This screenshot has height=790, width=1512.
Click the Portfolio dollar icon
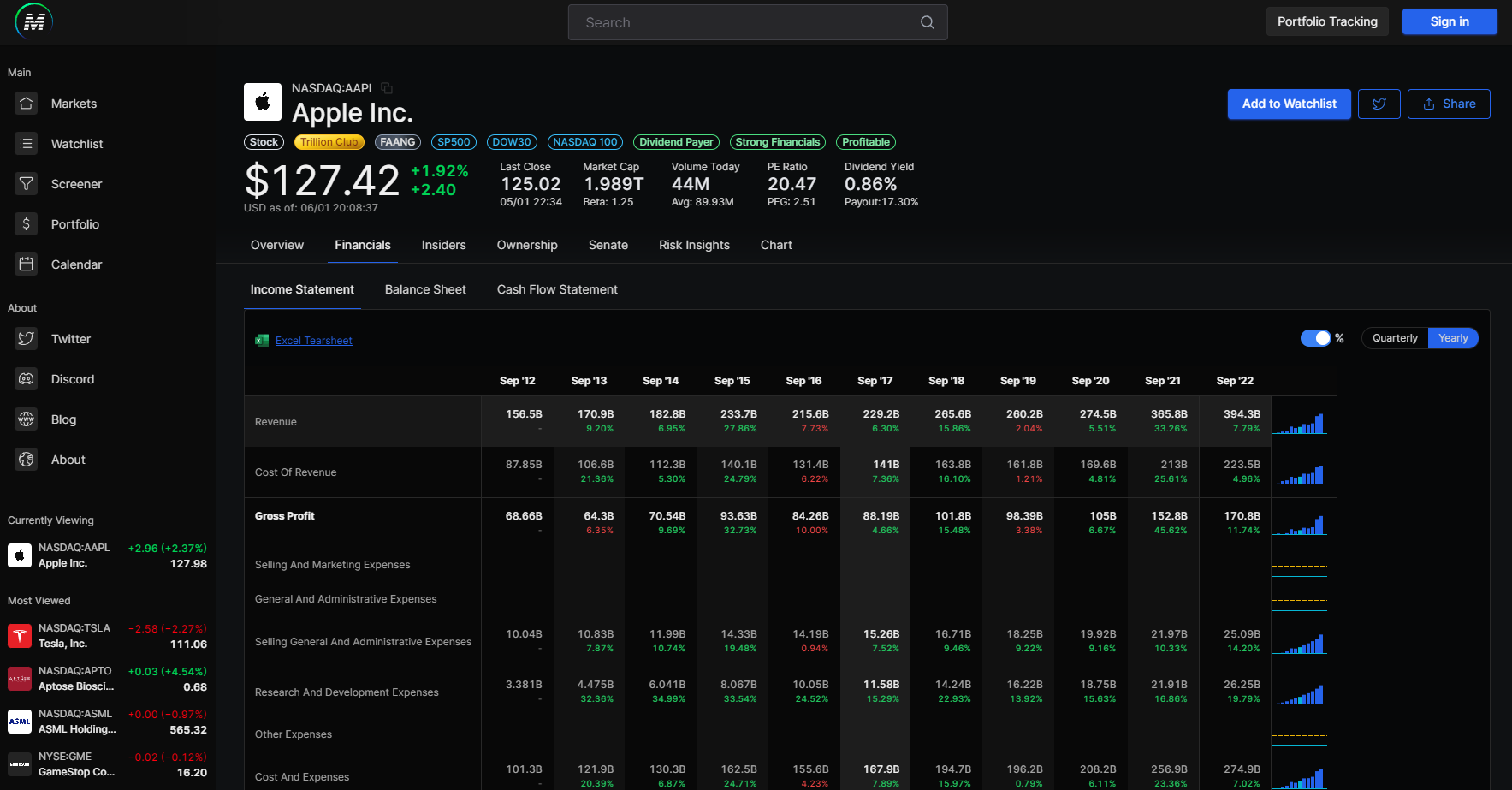coord(26,223)
